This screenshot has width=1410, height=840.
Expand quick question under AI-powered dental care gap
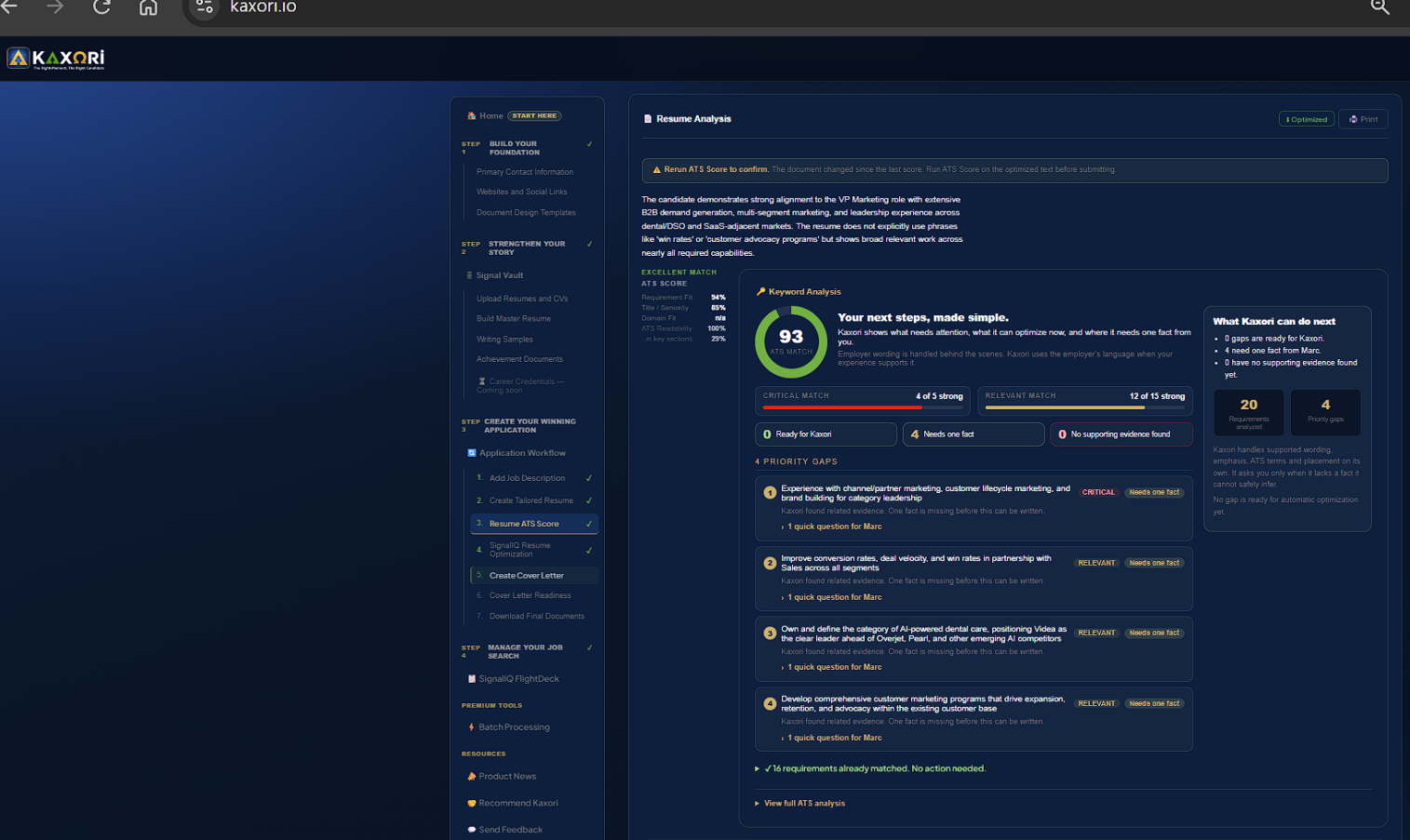click(x=831, y=667)
